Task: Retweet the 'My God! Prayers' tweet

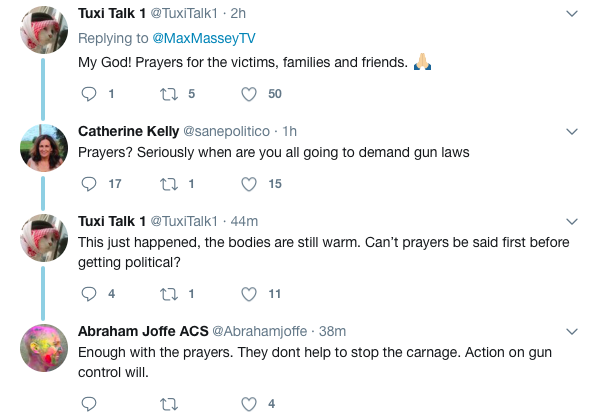Action: [169, 94]
